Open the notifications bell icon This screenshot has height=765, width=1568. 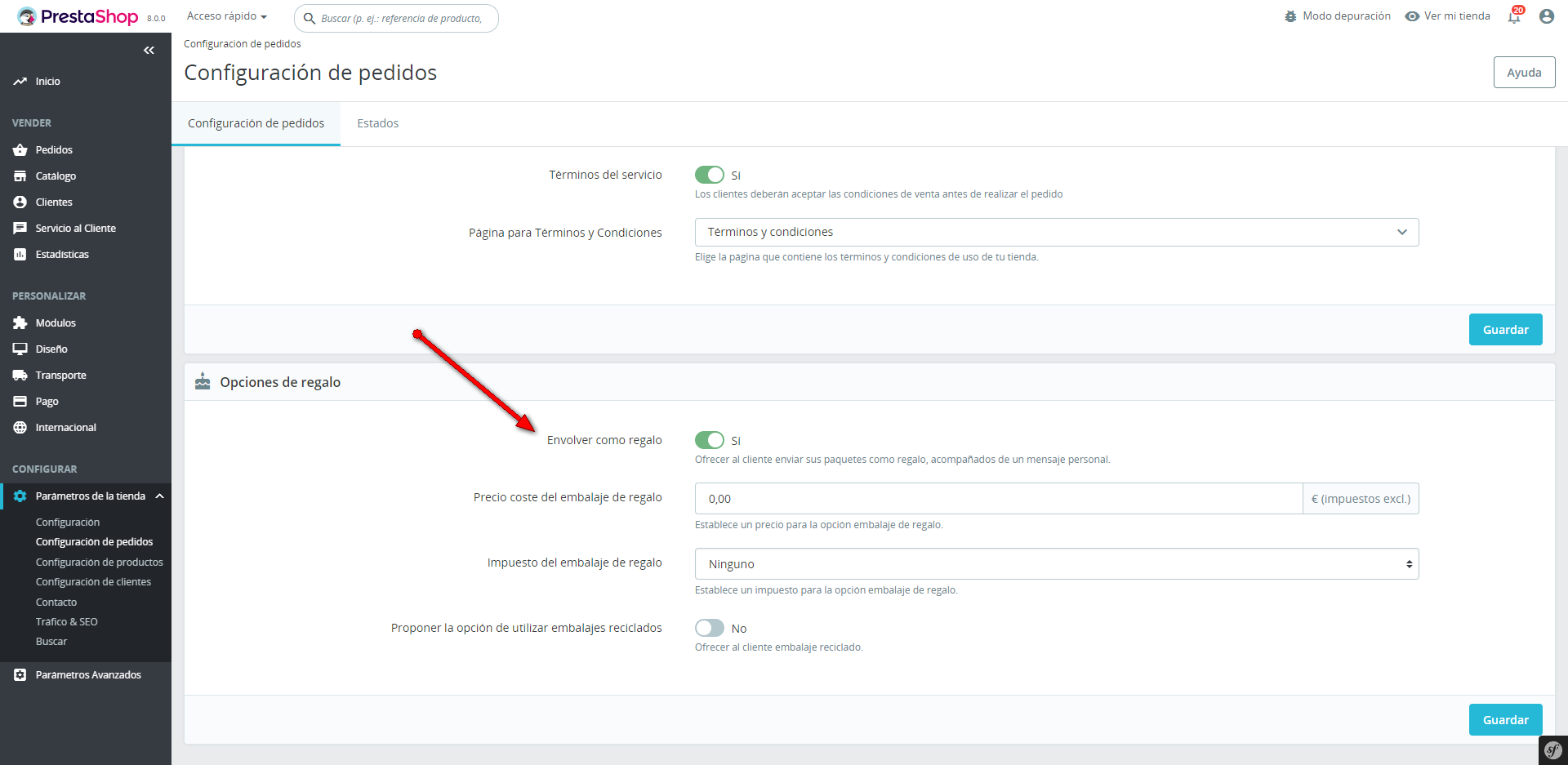coord(1514,16)
